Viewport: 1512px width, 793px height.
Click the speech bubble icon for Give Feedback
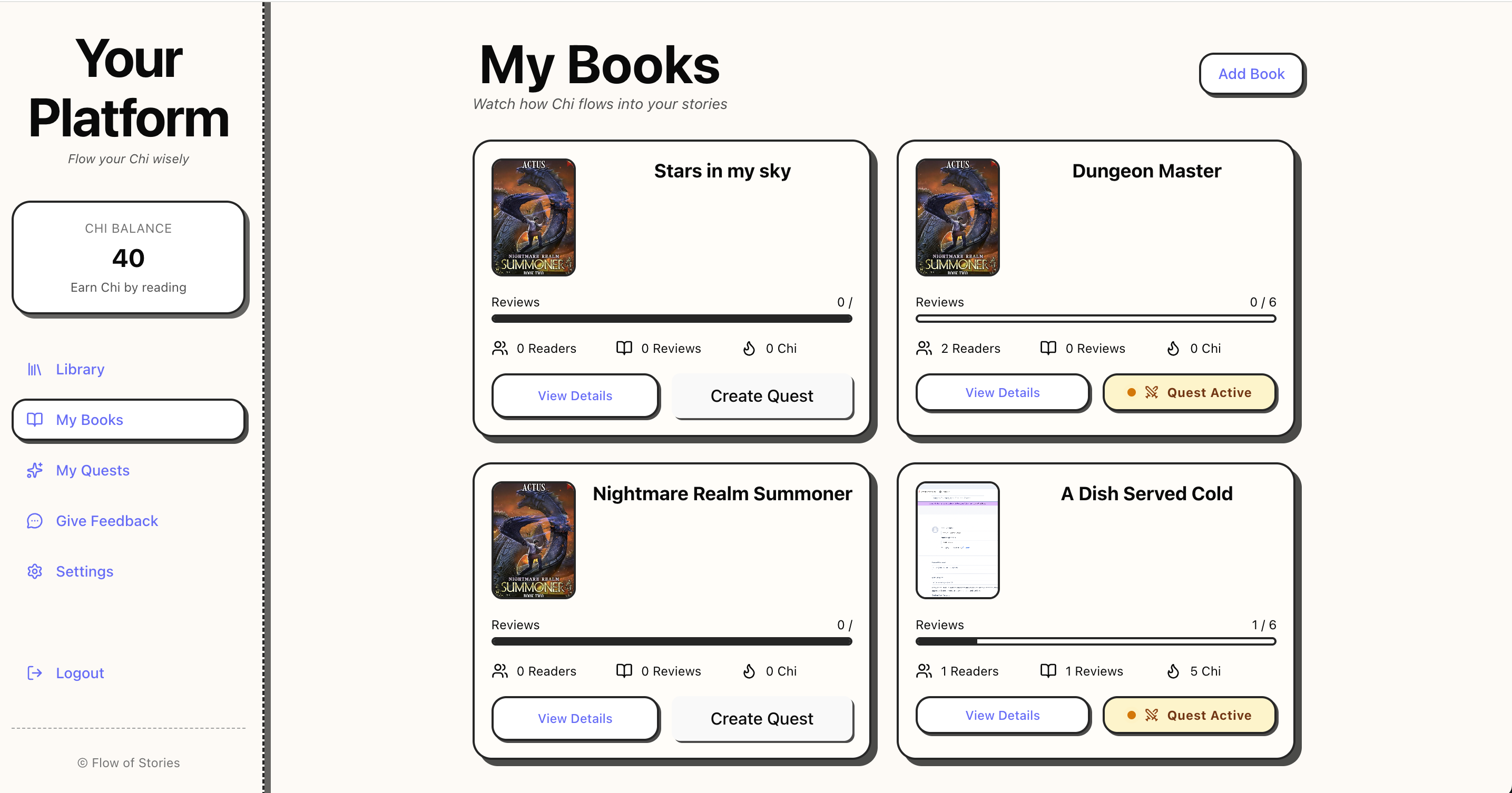click(35, 520)
